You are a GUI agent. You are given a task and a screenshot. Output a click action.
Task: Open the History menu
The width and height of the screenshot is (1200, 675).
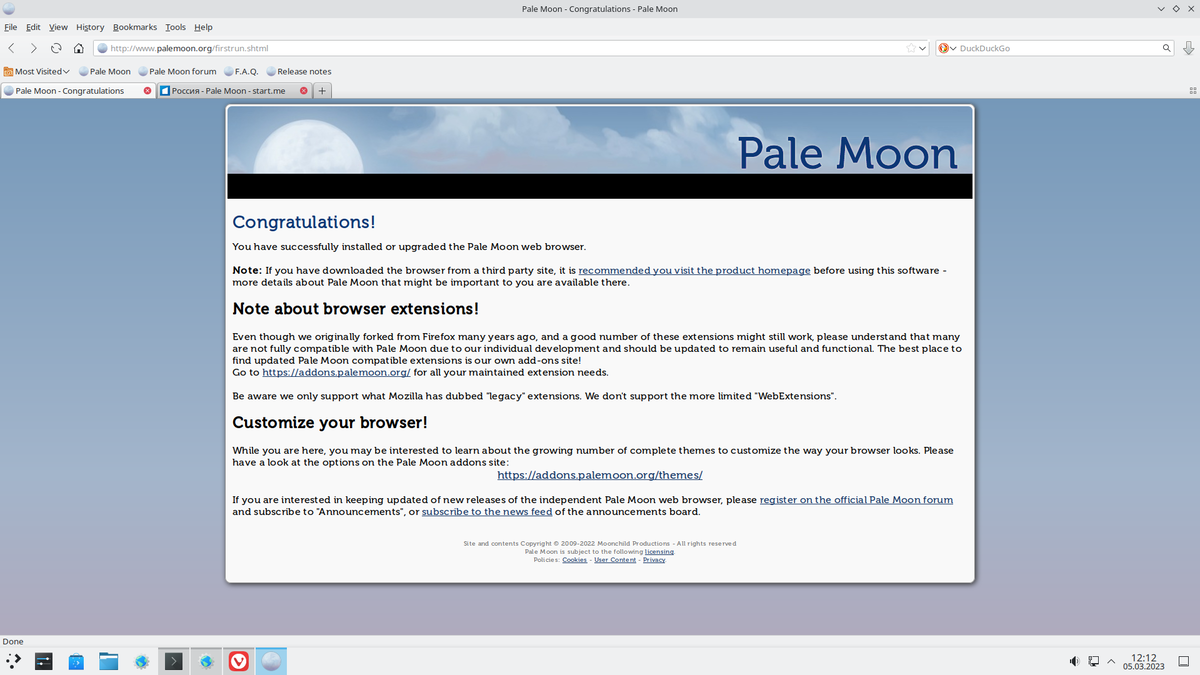tap(90, 27)
